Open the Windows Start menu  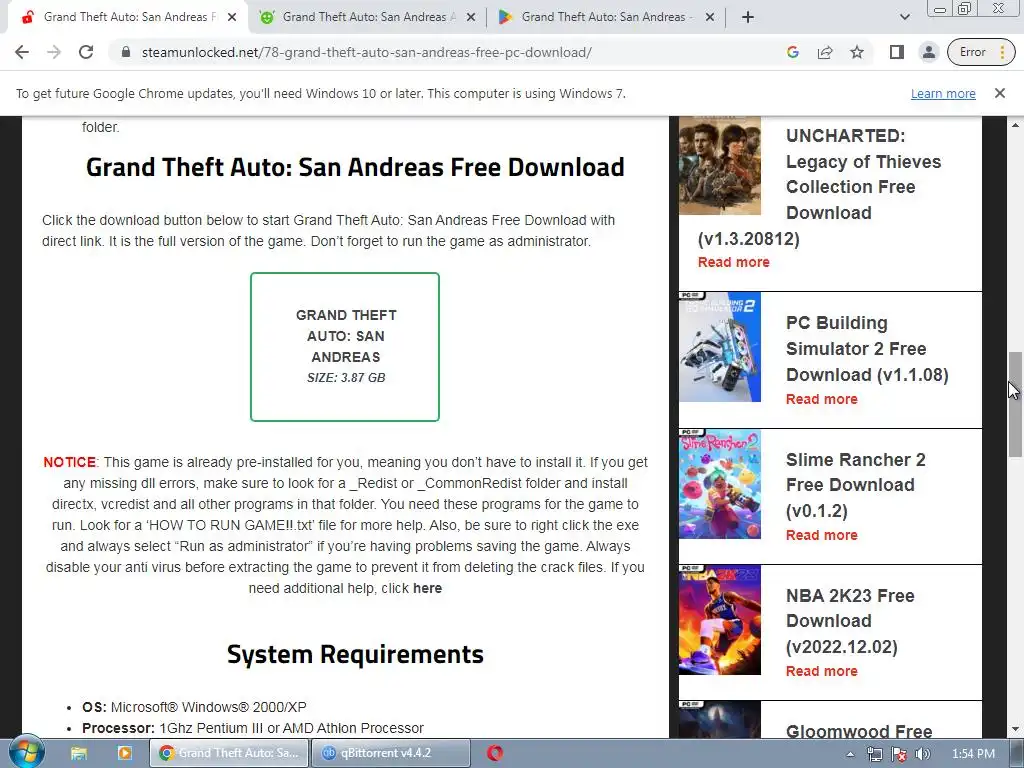[27, 753]
